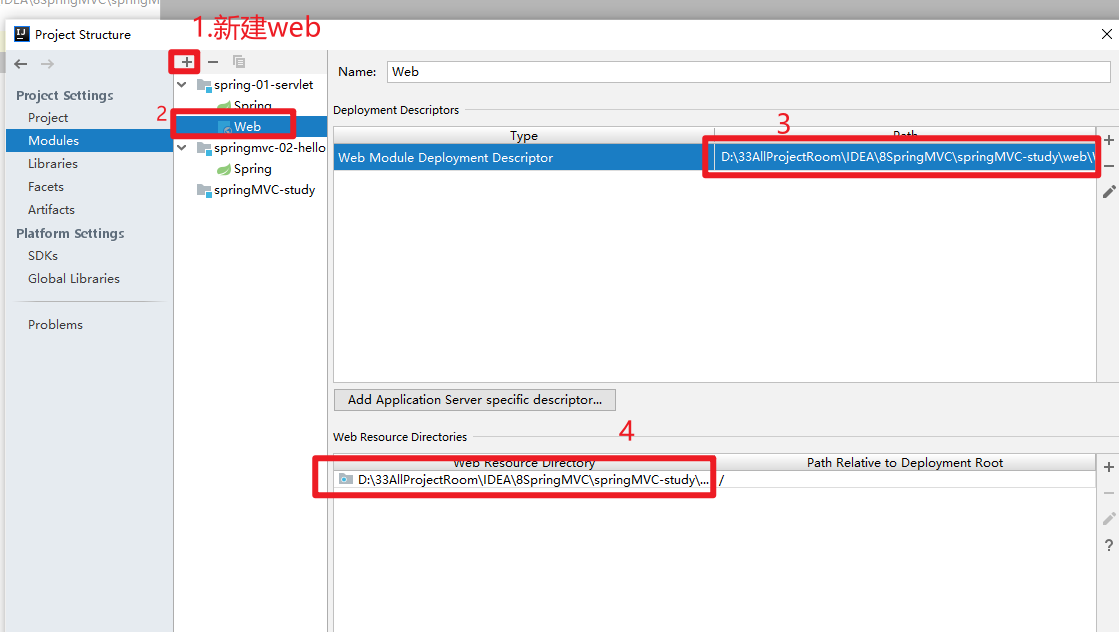Click the add module plus icon
The image size is (1119, 632).
coord(186,62)
